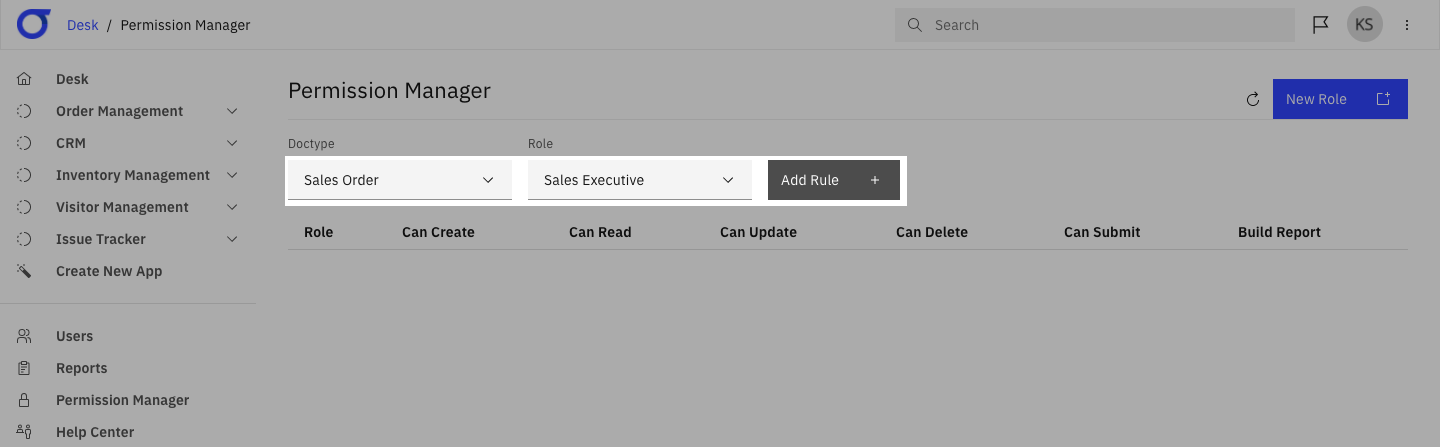This screenshot has height=447, width=1440.
Task: Open the Doctype Sales Order dropdown
Action: (400, 180)
